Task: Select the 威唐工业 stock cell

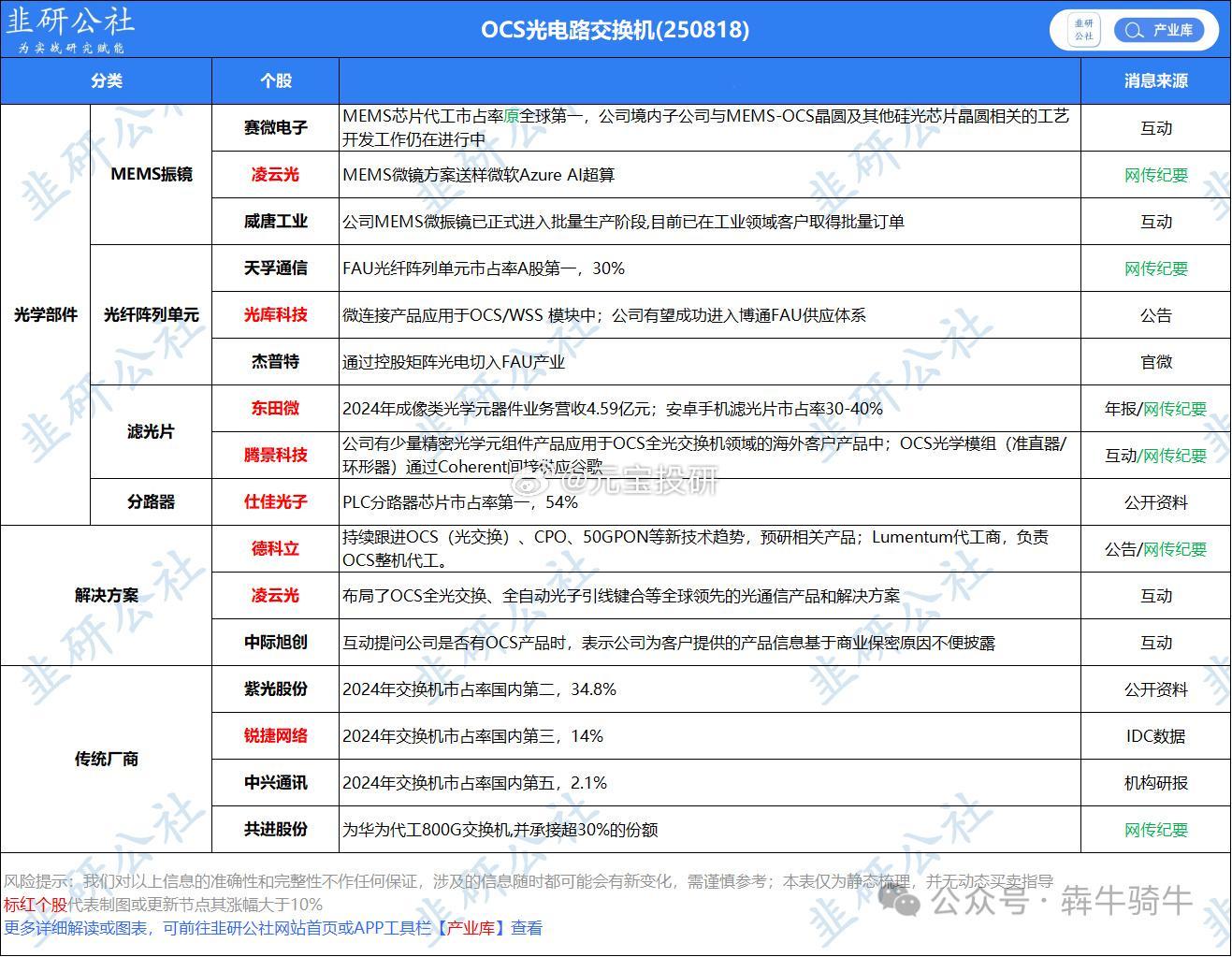Action: pos(276,221)
